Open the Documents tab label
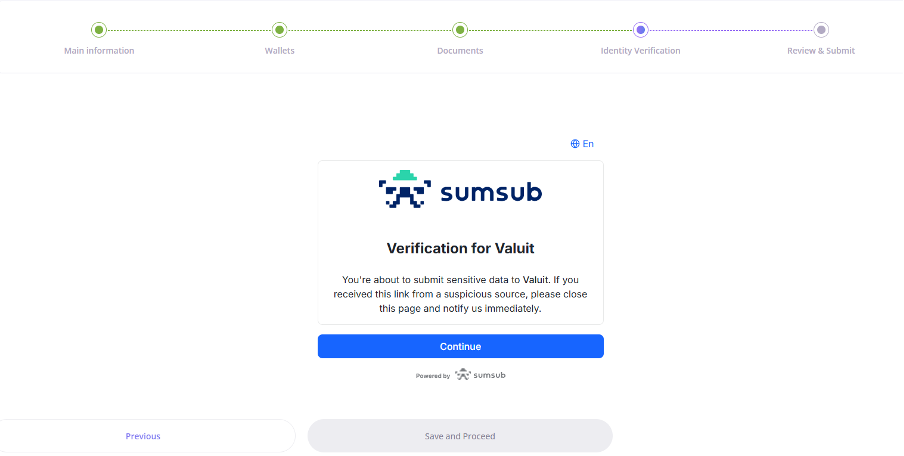This screenshot has width=904, height=456. (x=460, y=51)
